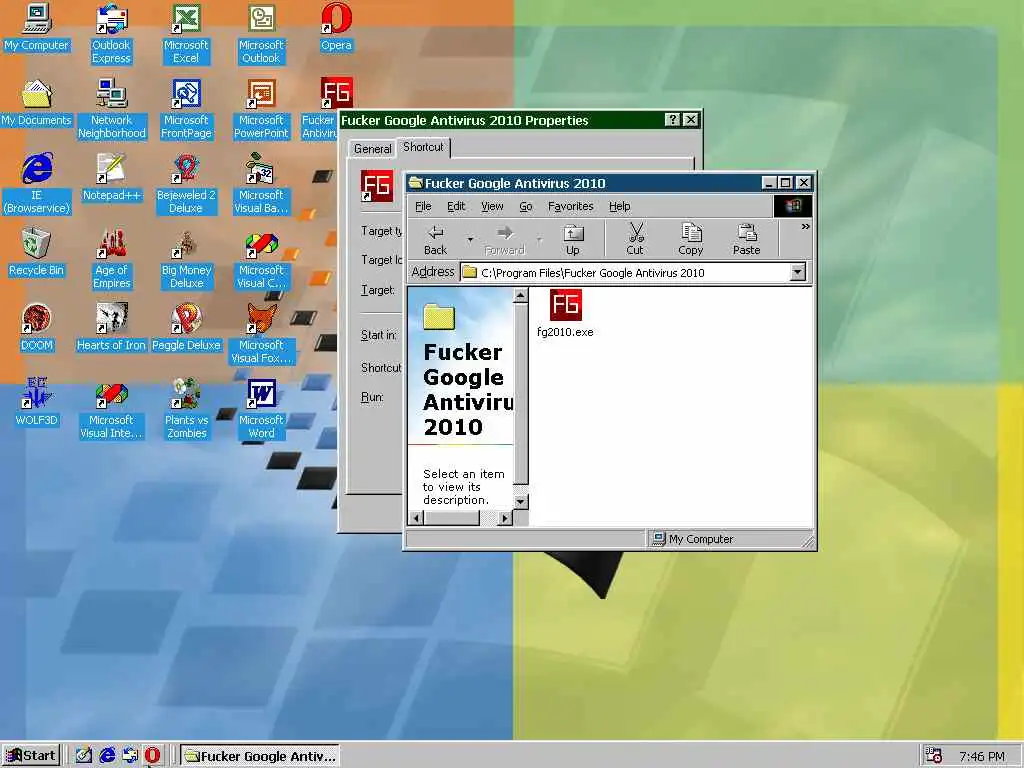Launch Opera from quick launch bar
The height and width of the screenshot is (768, 1024).
pyautogui.click(x=152, y=756)
